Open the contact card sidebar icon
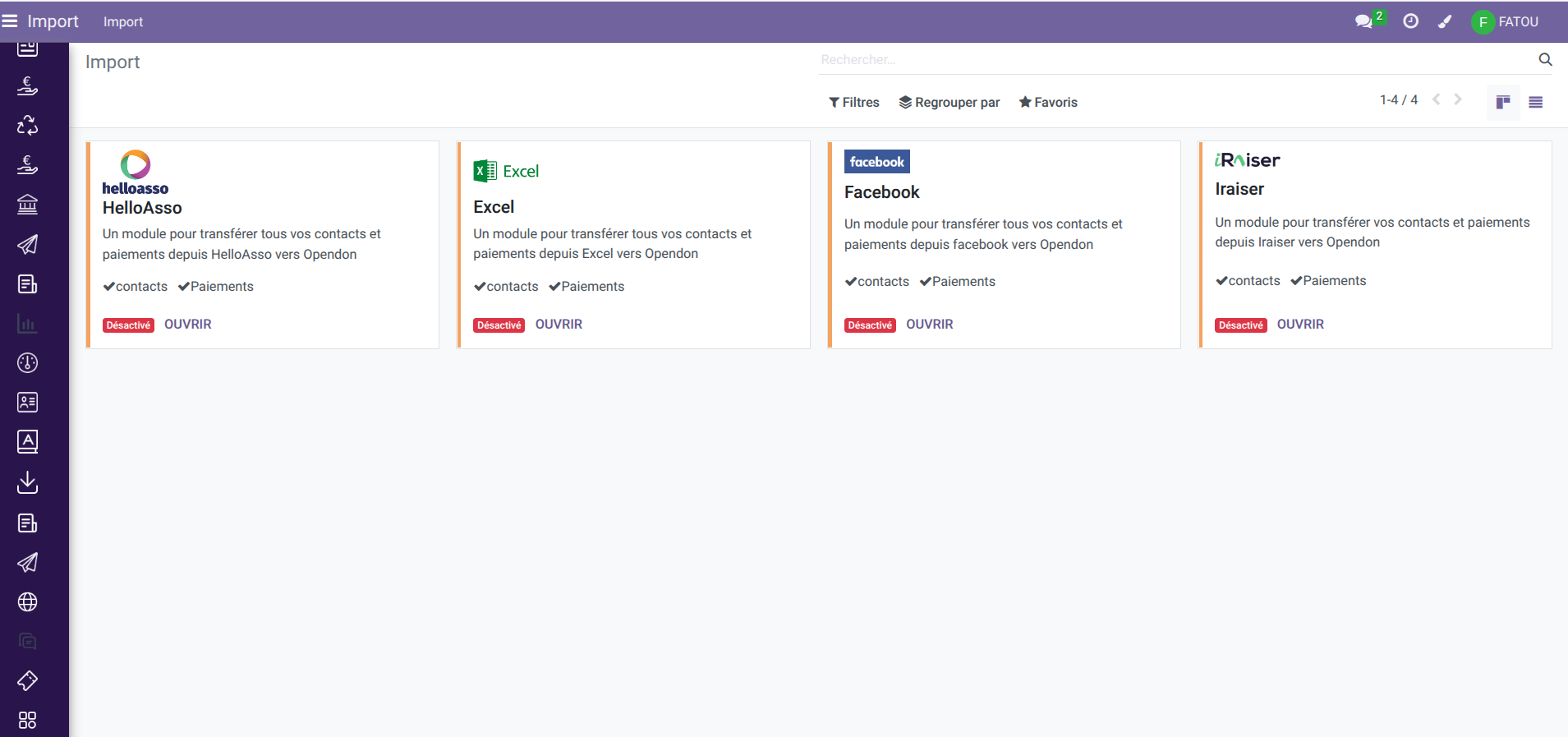Screen dimensions: 1568x737 click(27, 403)
